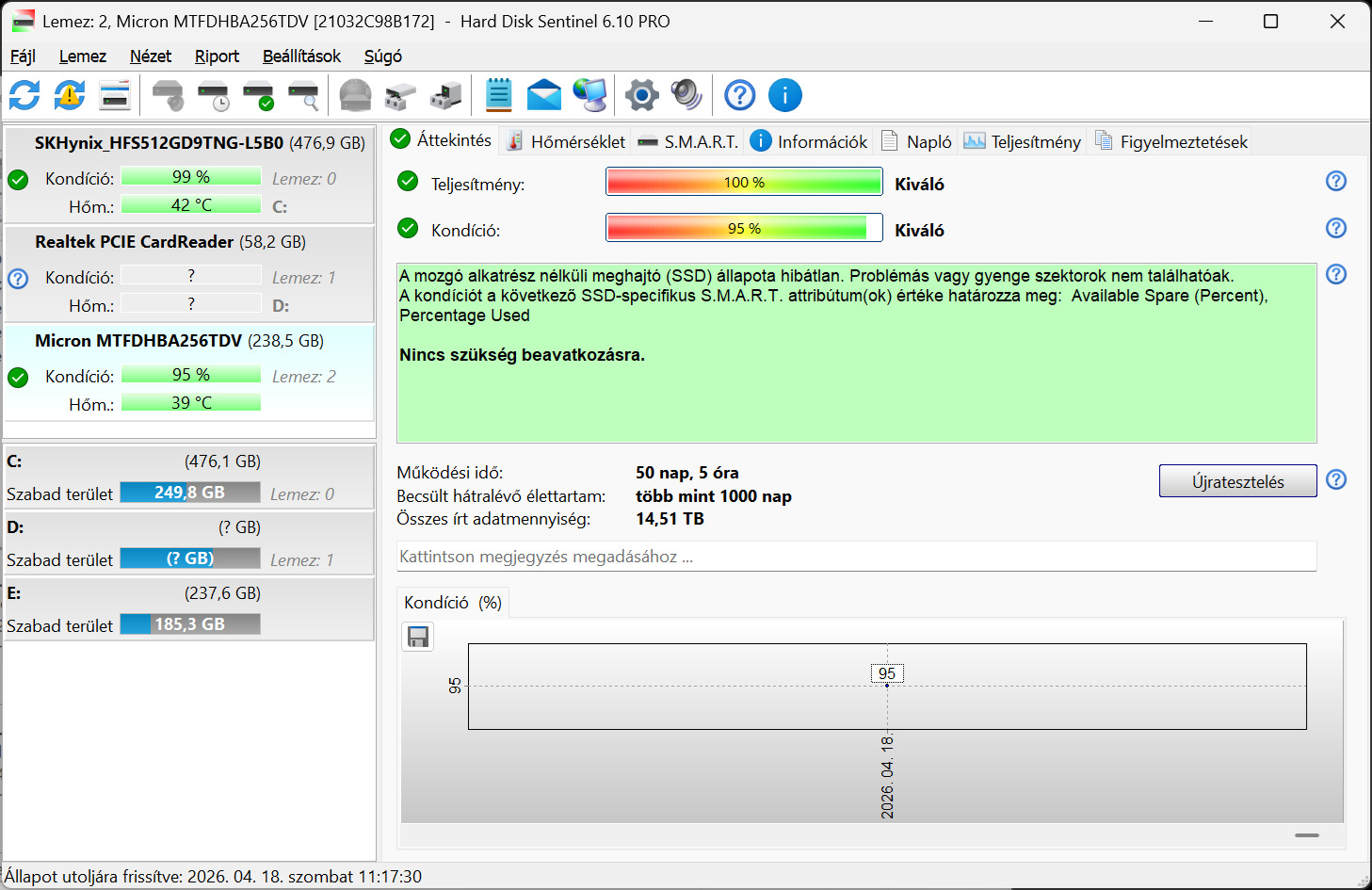Open the Nézet menu

click(151, 57)
